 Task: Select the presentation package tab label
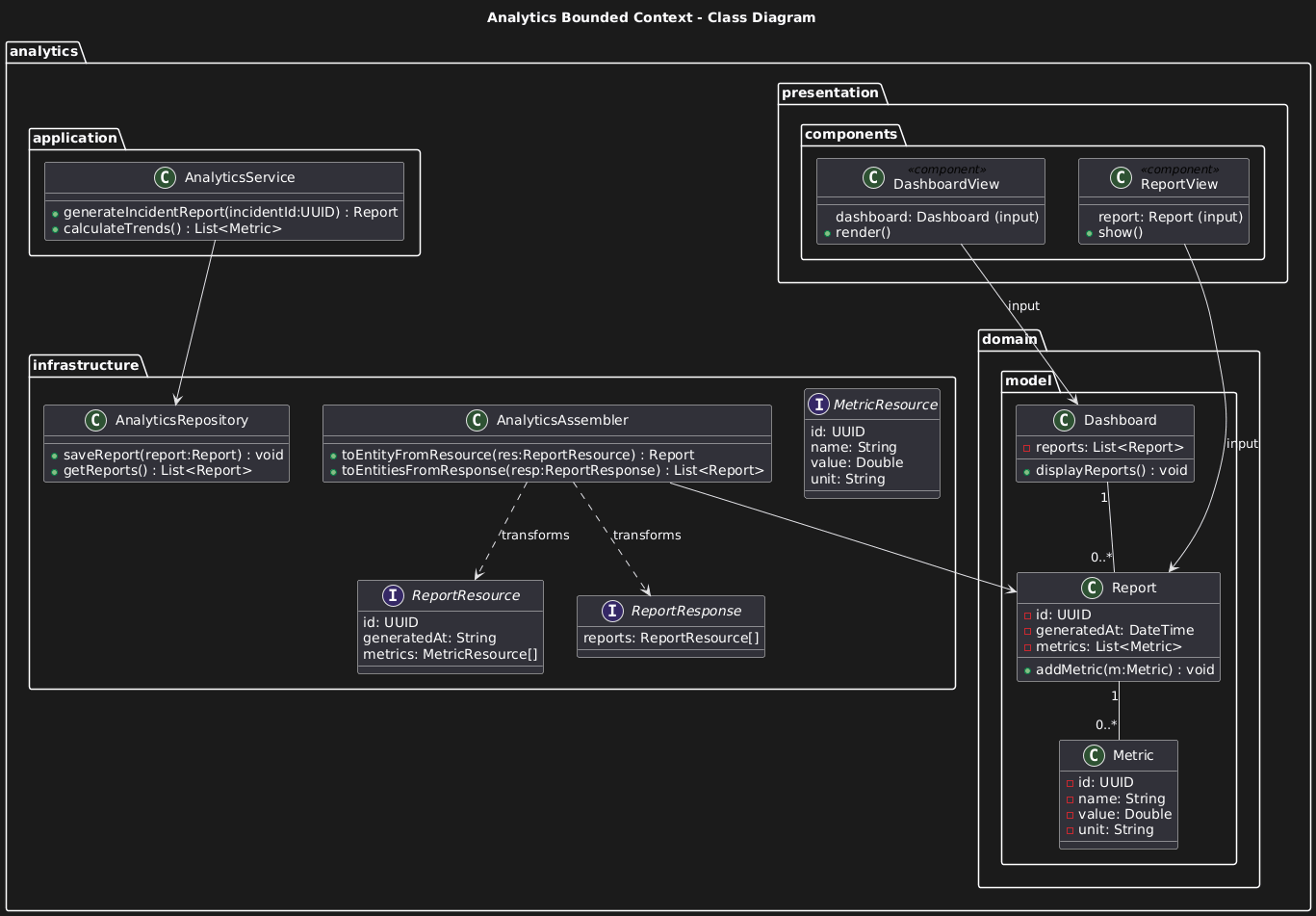[x=828, y=92]
